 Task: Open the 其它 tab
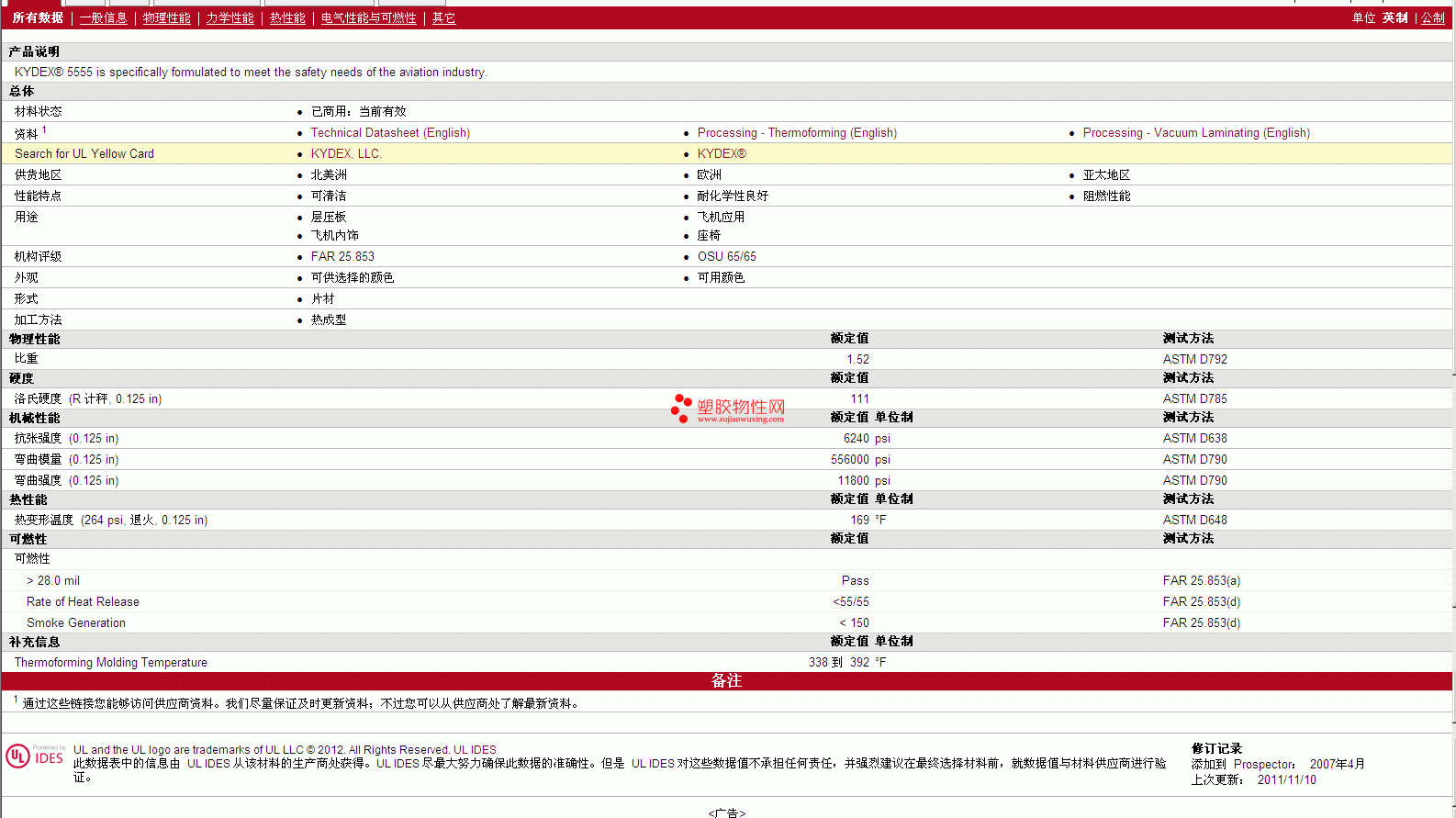tap(443, 17)
